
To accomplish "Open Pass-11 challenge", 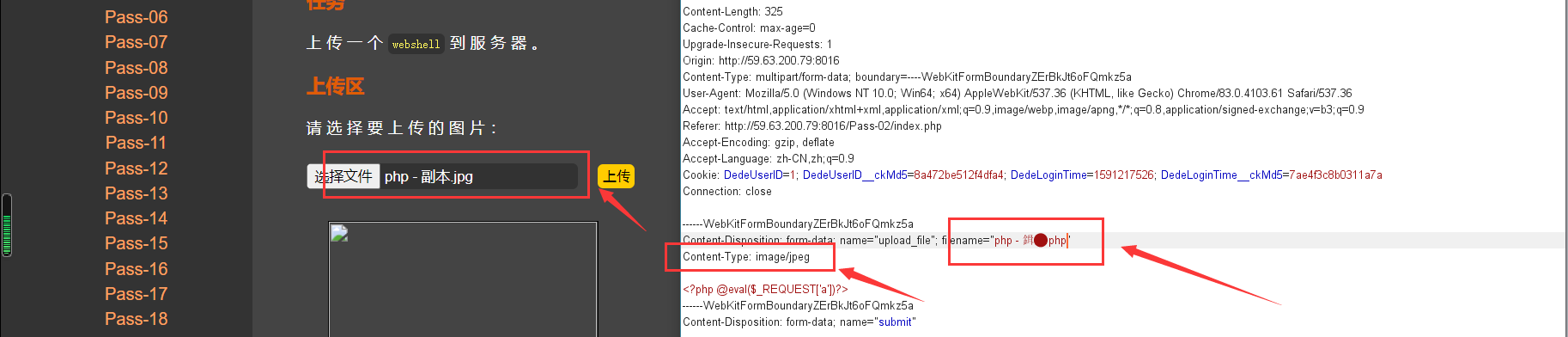I will pyautogui.click(x=136, y=143).
